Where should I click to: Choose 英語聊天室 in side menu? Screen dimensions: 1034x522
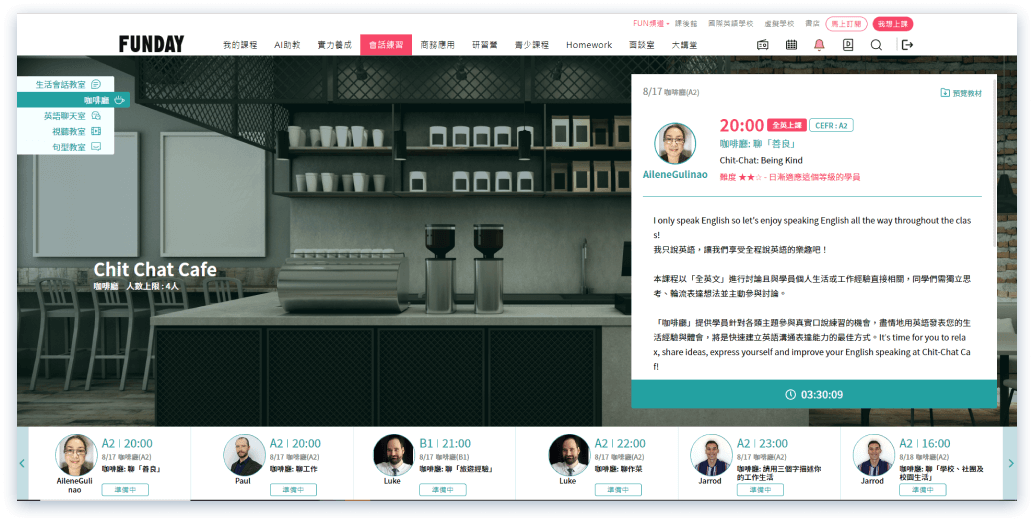point(66,116)
